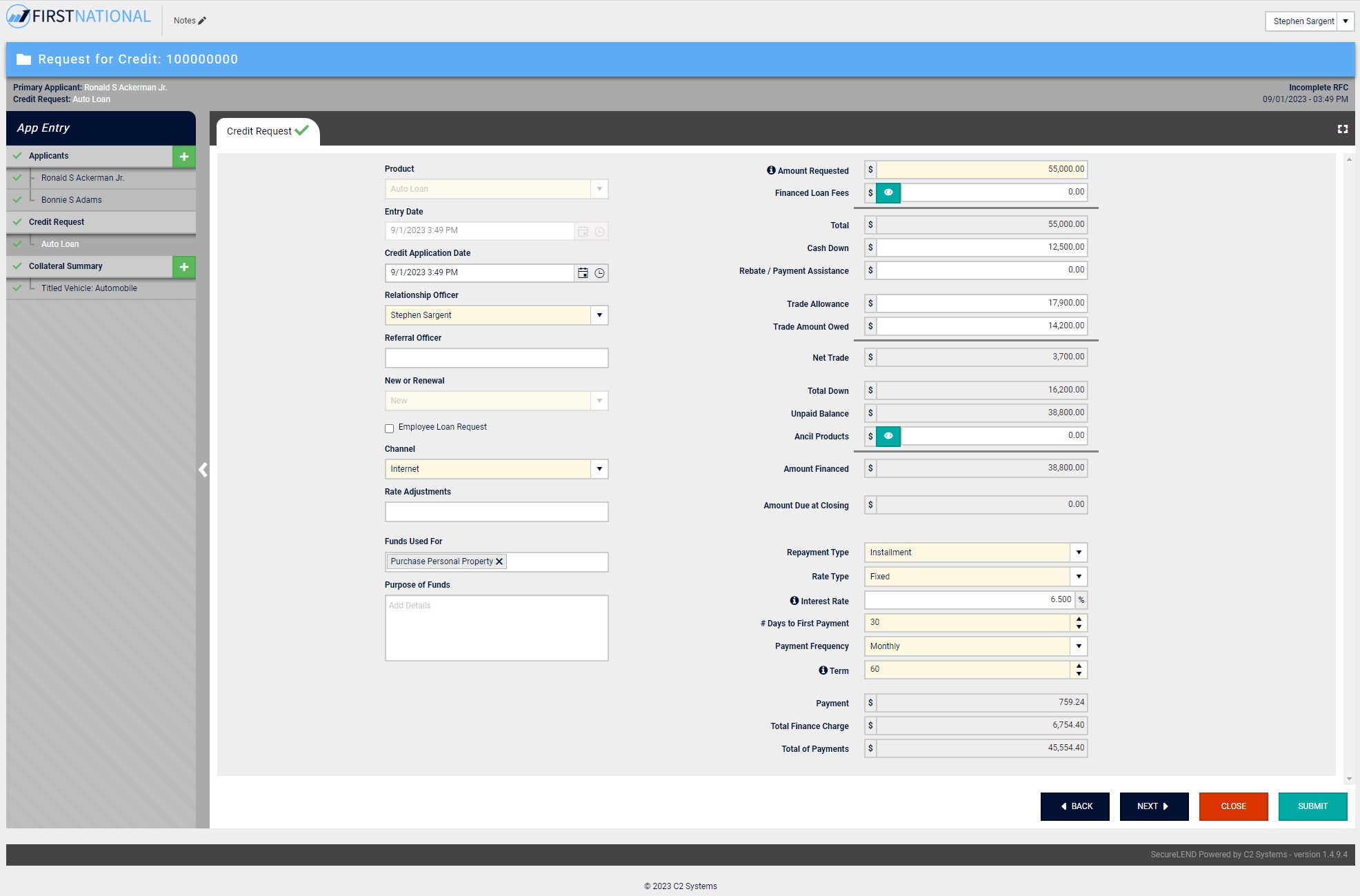Add collateral with the plus icon
Screen dimensions: 1360x896
[184, 267]
